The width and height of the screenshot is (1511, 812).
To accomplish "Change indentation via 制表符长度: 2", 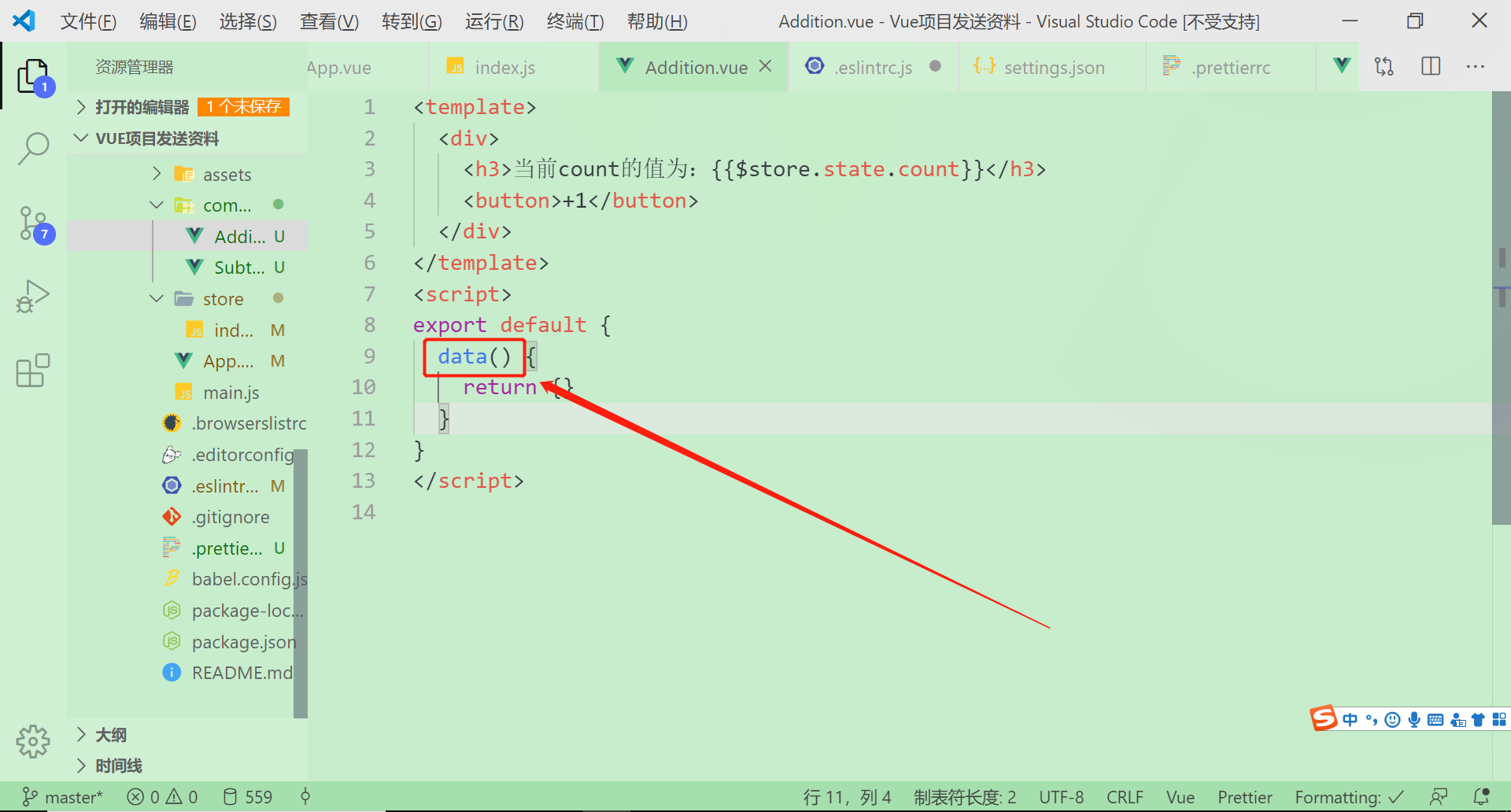I will (x=965, y=797).
